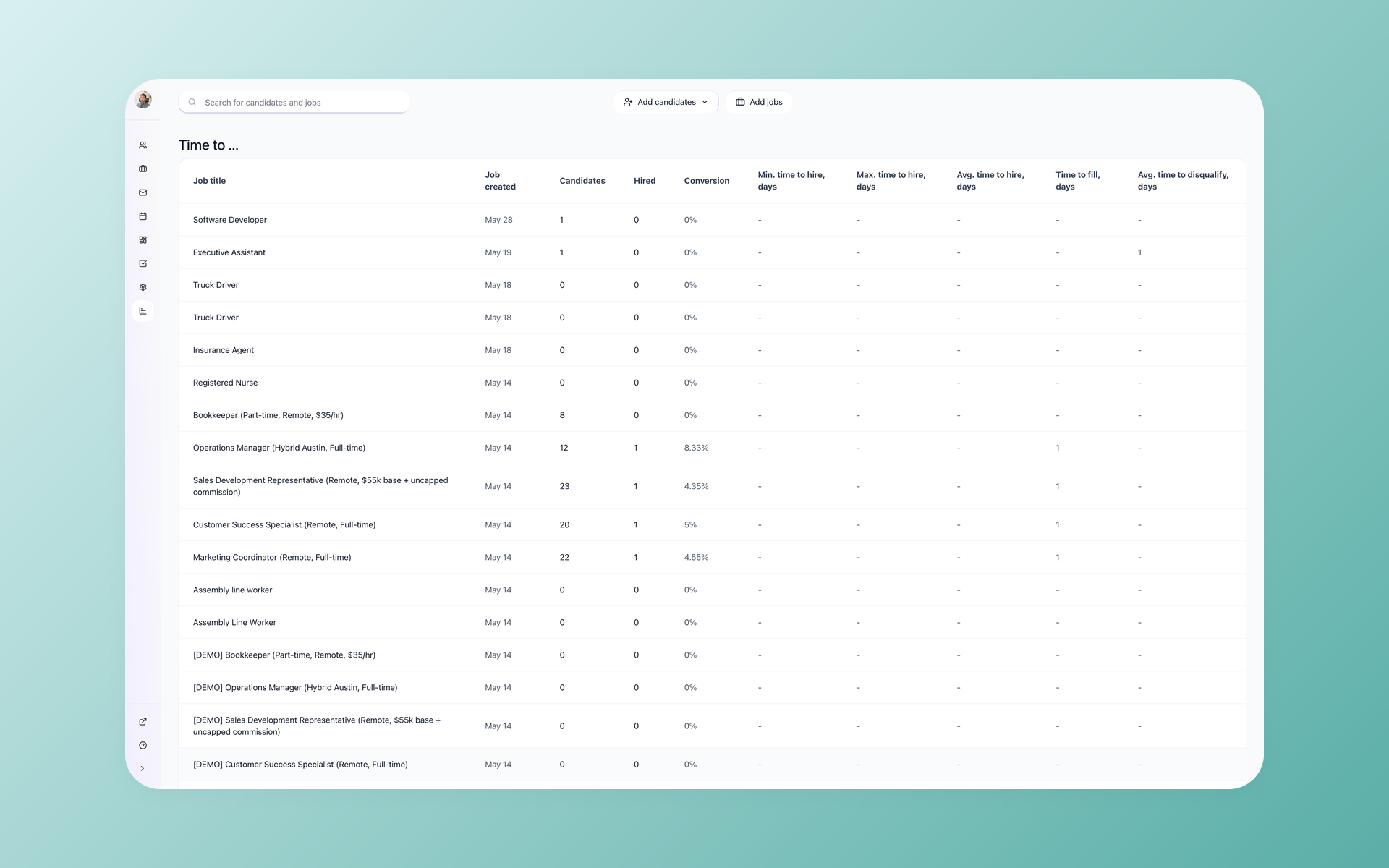Click the 4.35% conversion value
This screenshot has height=868, width=1389.
(696, 486)
